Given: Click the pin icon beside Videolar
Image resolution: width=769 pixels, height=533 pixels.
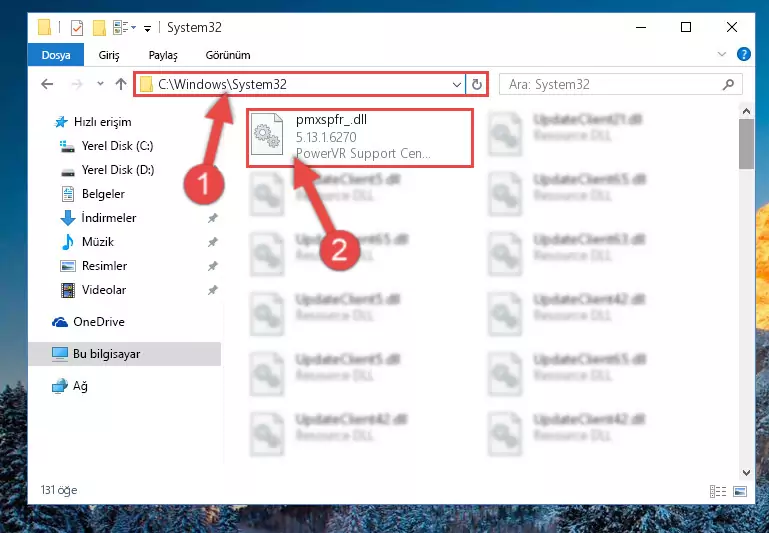Looking at the screenshot, I should tap(212, 290).
